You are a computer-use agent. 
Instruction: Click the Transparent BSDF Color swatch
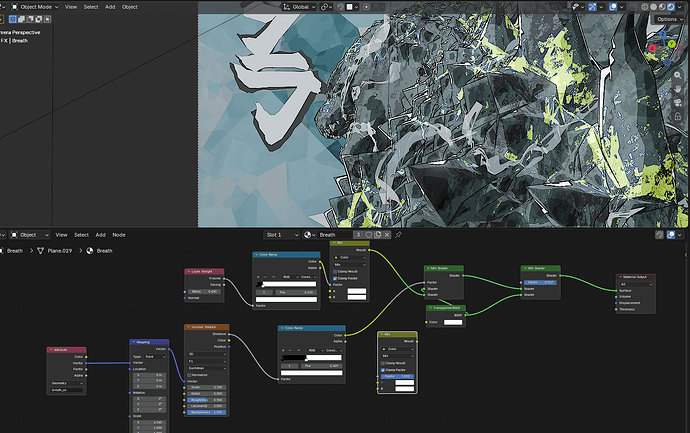pyautogui.click(x=453, y=322)
